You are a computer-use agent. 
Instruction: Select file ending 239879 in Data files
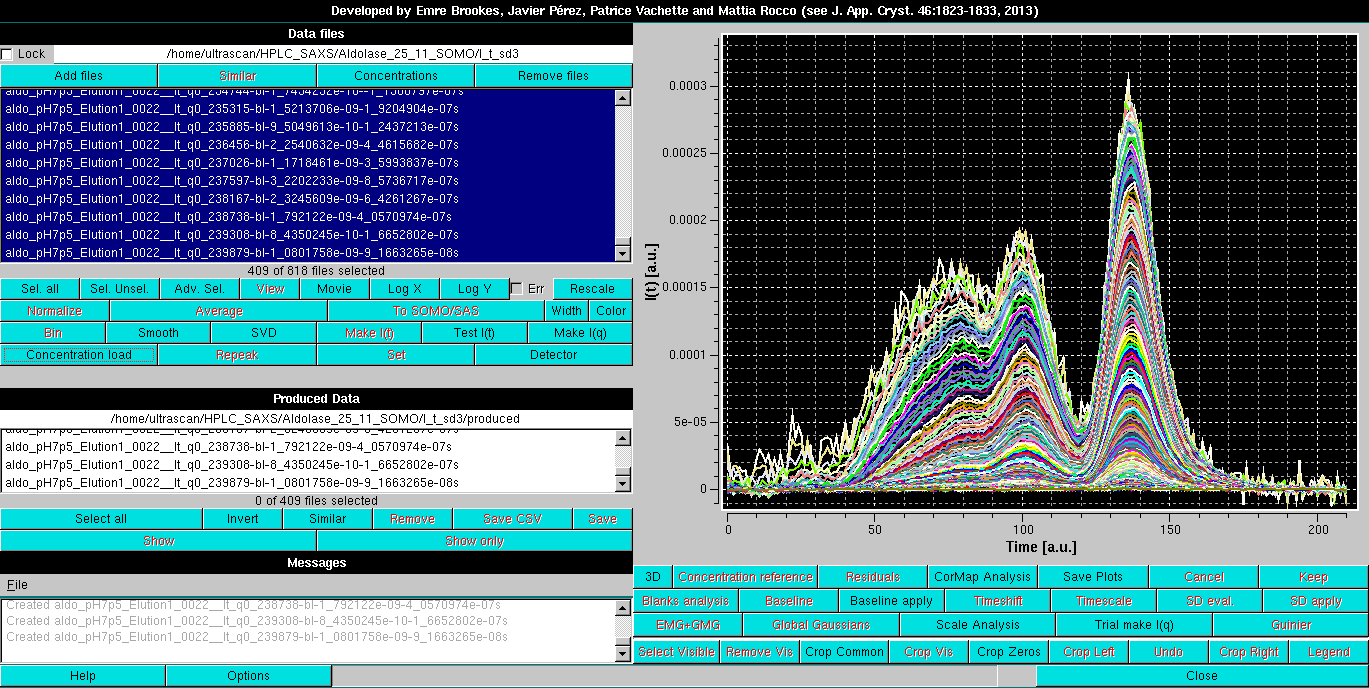[231, 253]
